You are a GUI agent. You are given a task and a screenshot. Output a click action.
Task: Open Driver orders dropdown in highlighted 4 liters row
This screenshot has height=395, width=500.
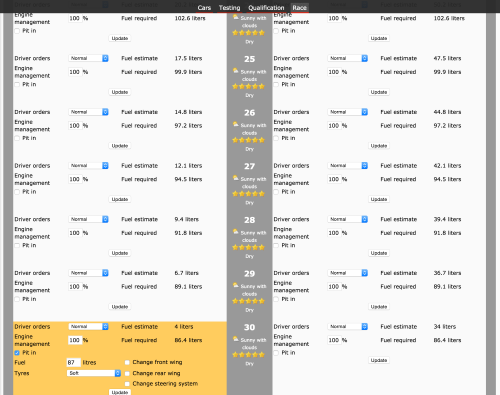point(88,327)
